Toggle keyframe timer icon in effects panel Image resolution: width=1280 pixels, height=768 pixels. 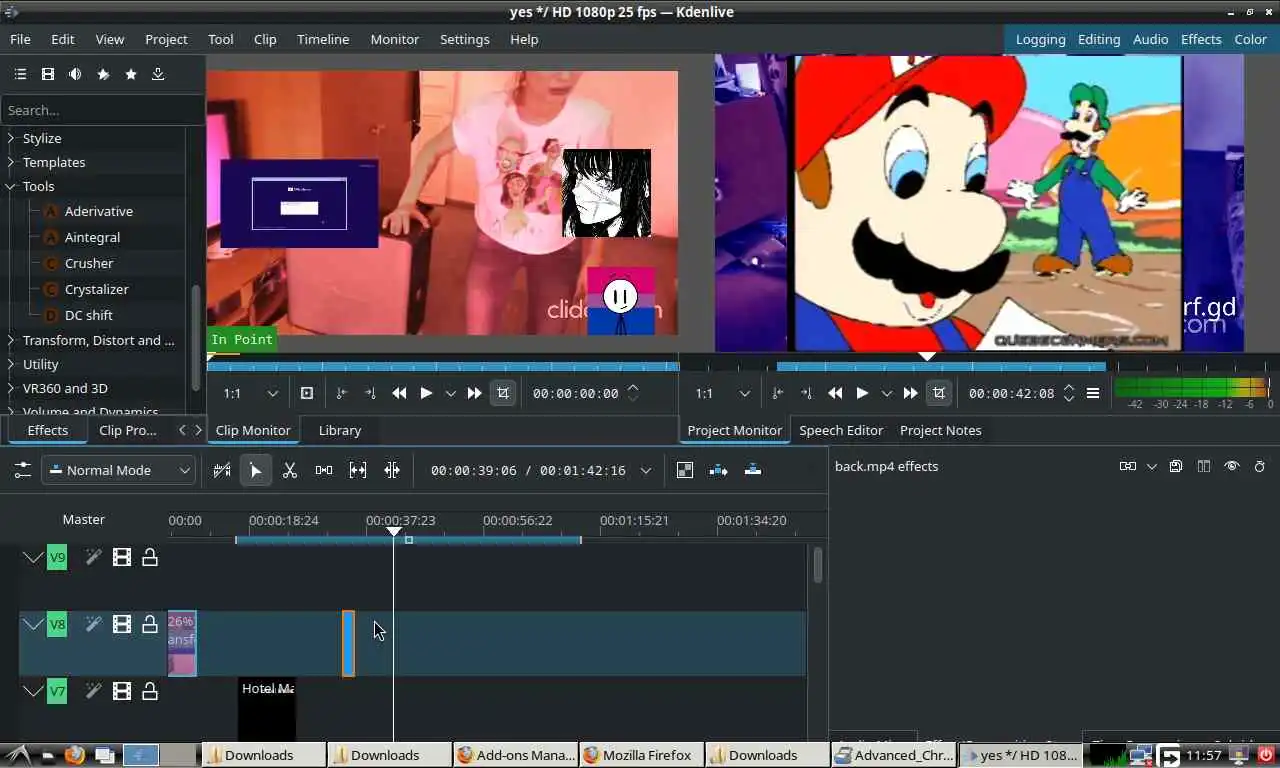pos(1260,466)
